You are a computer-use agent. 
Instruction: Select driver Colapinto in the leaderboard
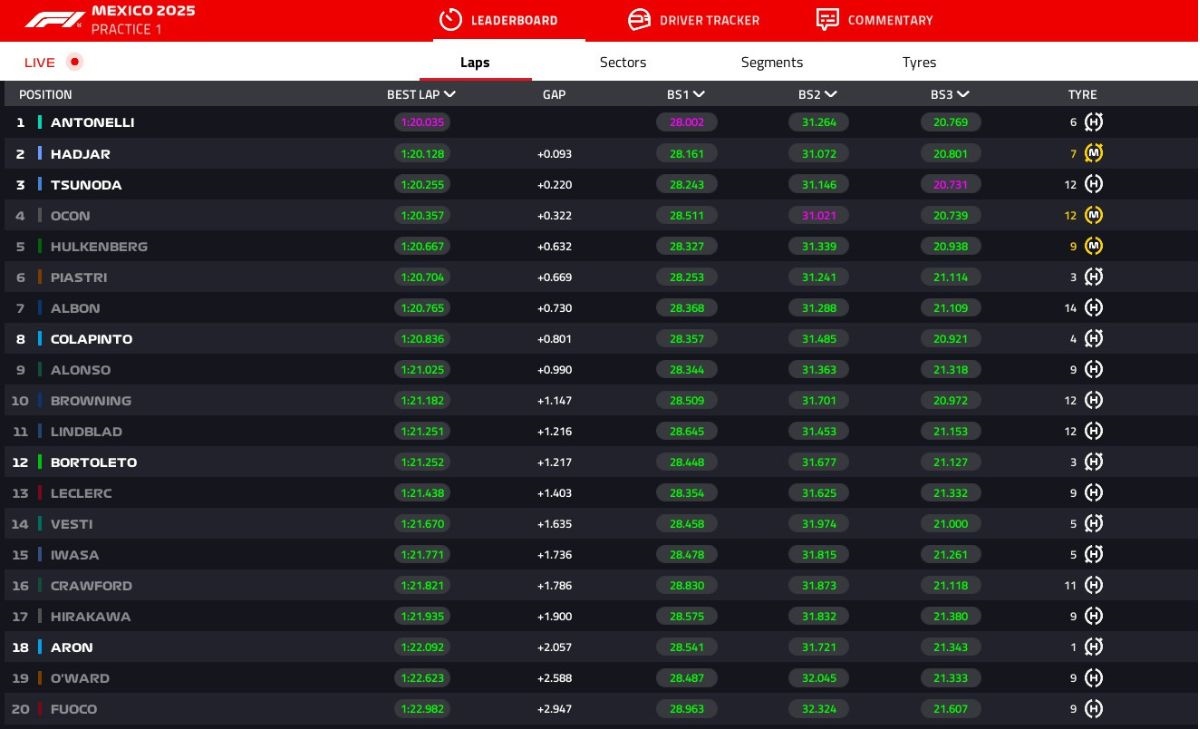tap(91, 339)
